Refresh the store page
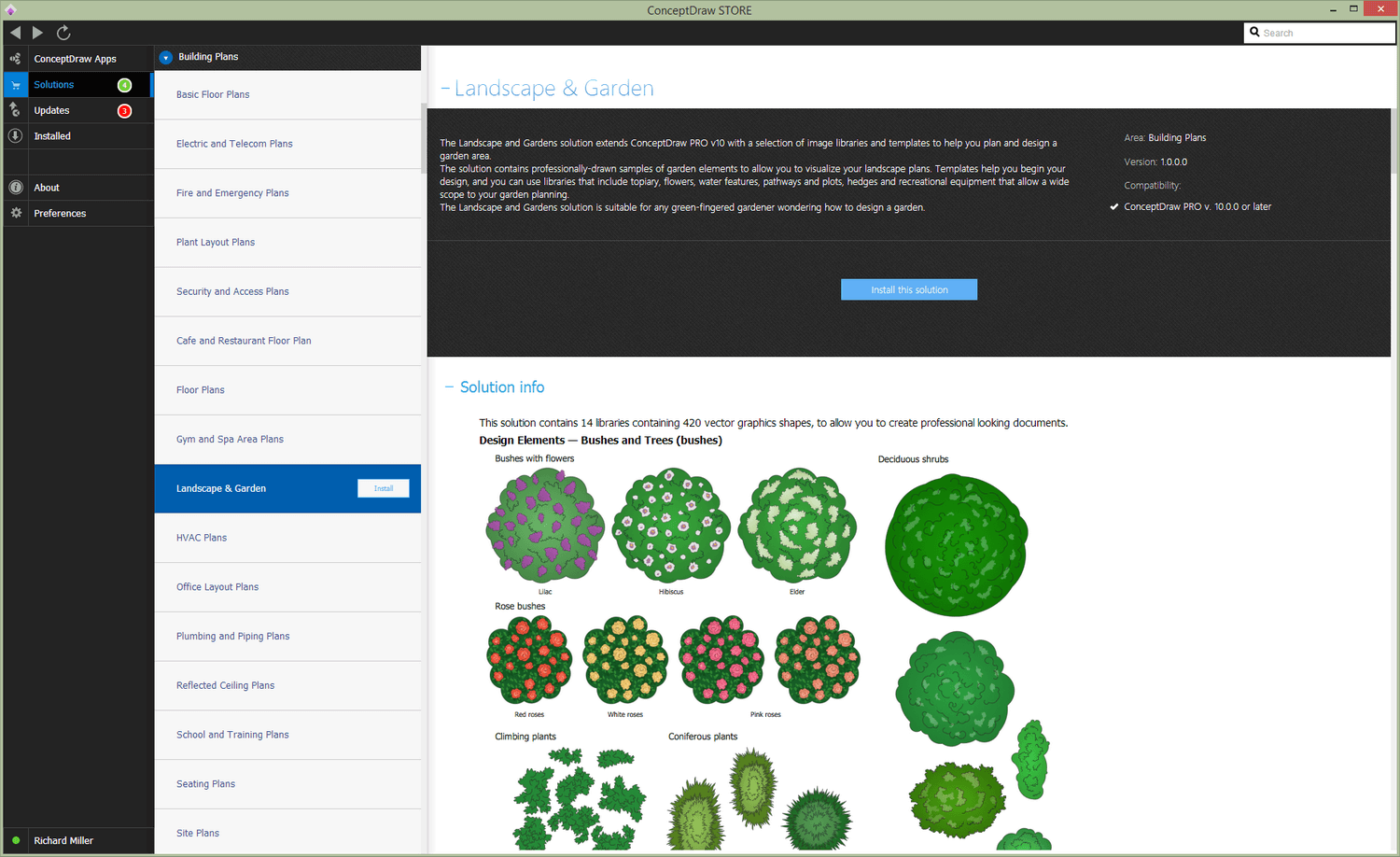The height and width of the screenshot is (857, 1400). pos(63,33)
